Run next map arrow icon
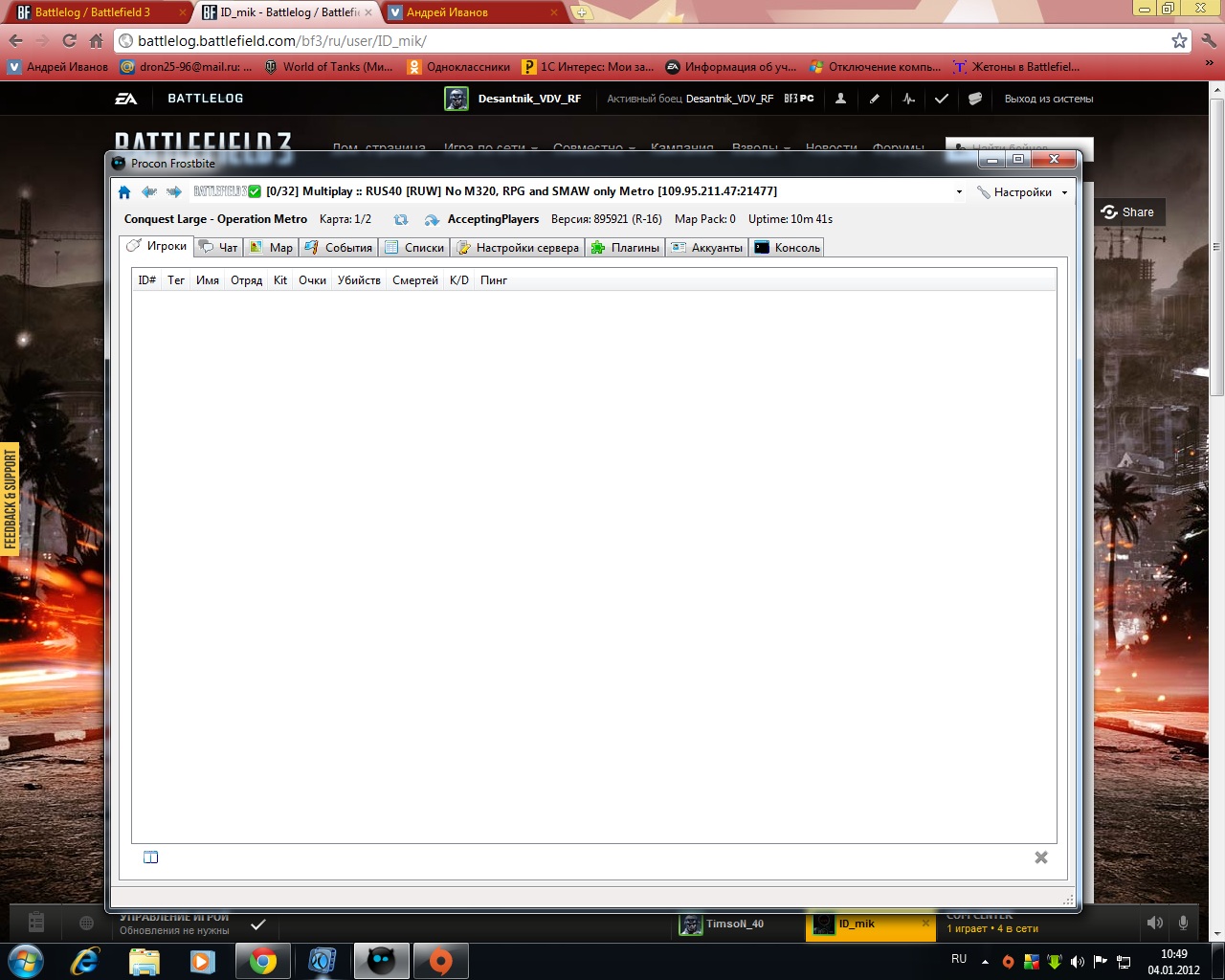This screenshot has height=980, width=1225. (432, 219)
